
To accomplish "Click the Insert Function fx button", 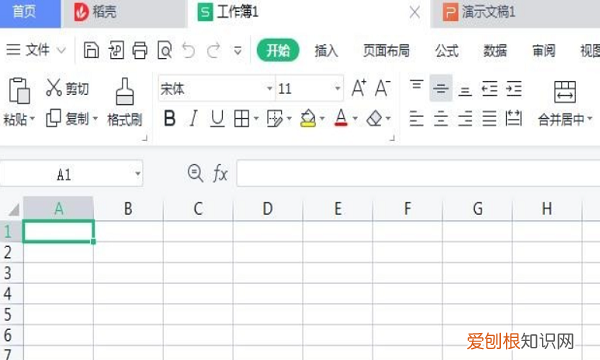I will [x=220, y=173].
